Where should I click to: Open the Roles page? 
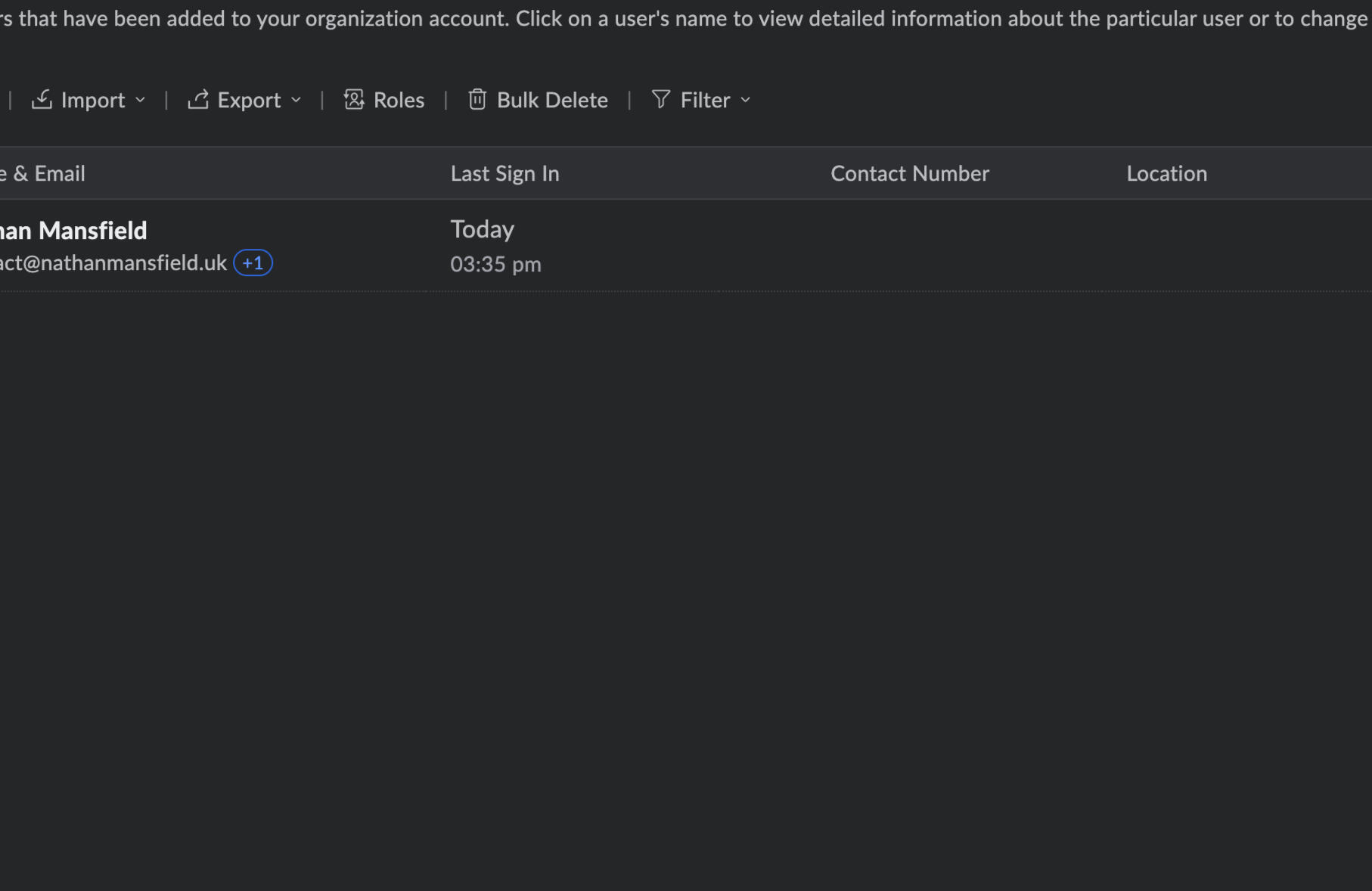[399, 100]
